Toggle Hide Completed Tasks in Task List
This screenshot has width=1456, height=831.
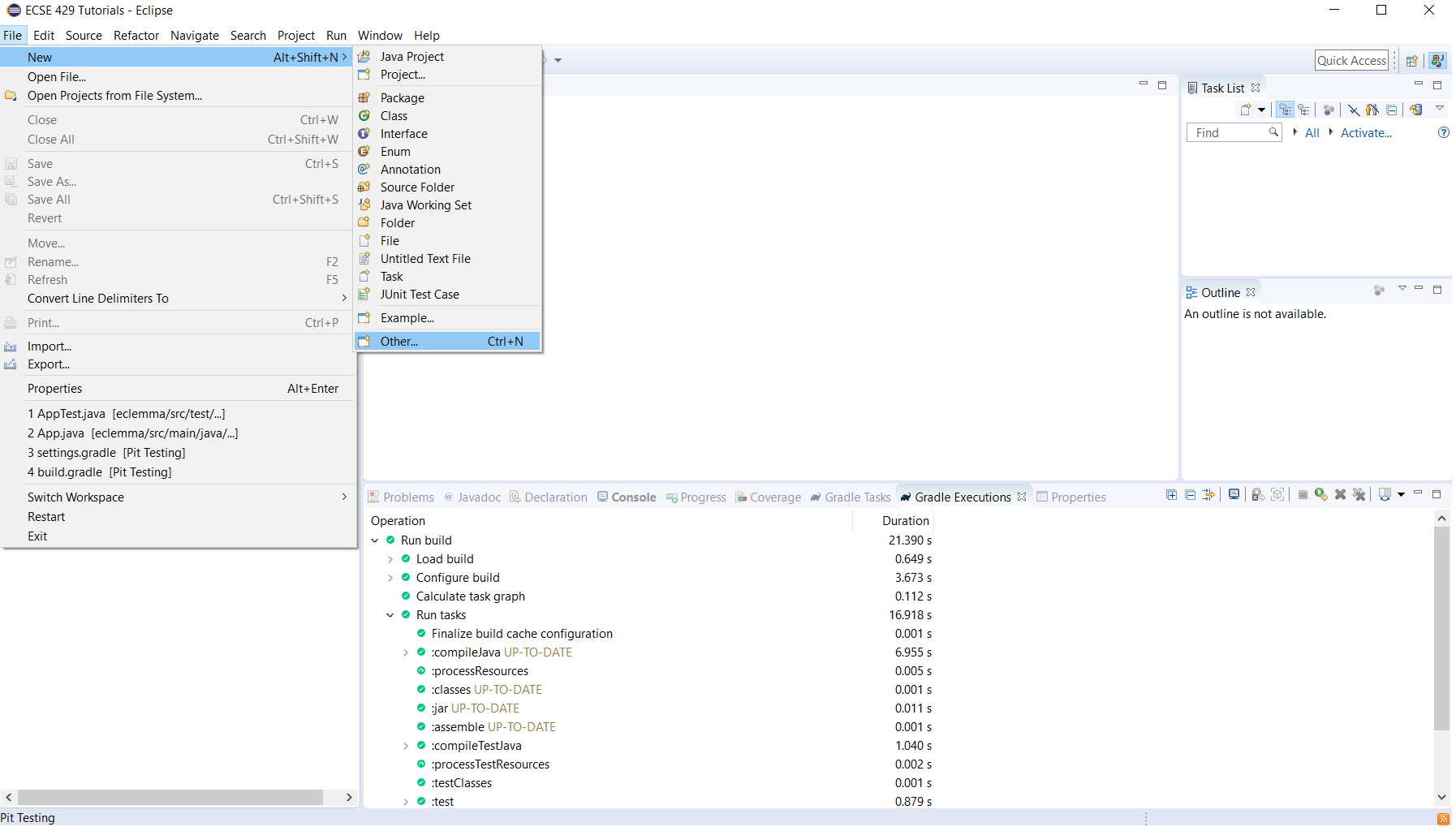1353,110
